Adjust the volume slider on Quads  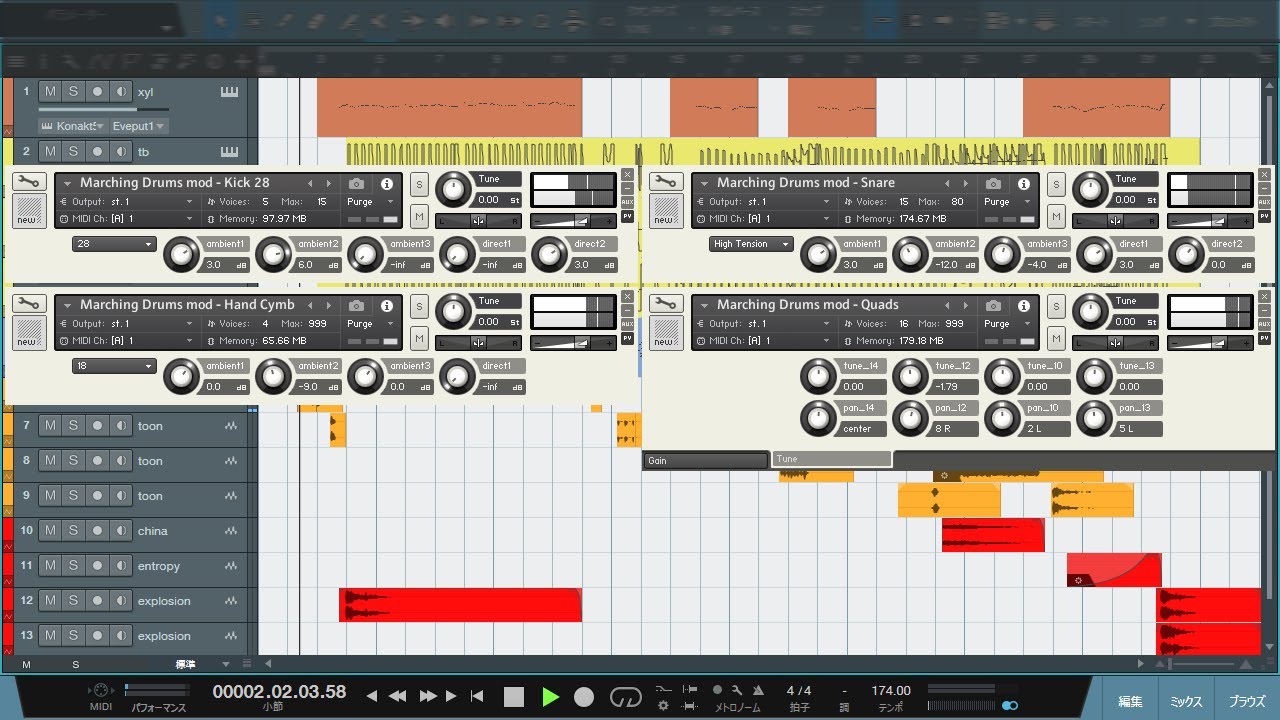[1211, 343]
